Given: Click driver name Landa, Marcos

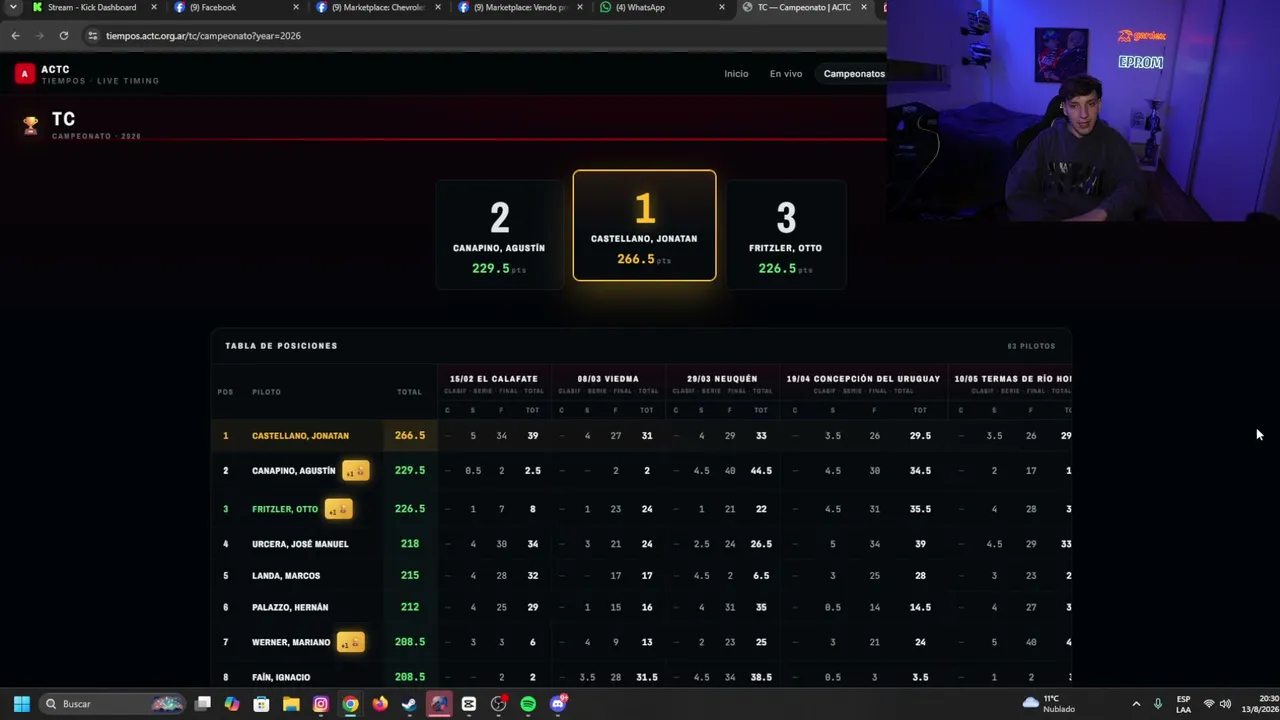Looking at the screenshot, I should pos(286,576).
